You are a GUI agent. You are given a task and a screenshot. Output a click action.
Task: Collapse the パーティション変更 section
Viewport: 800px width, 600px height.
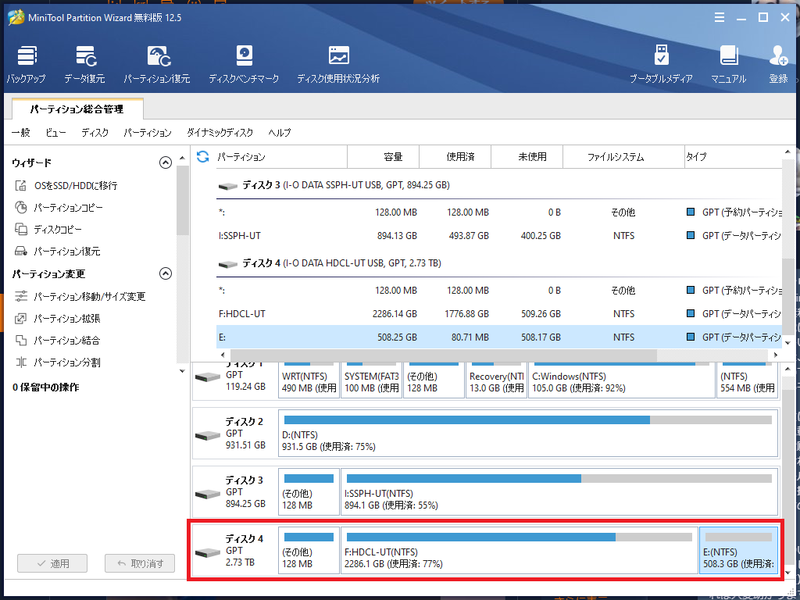(165, 273)
